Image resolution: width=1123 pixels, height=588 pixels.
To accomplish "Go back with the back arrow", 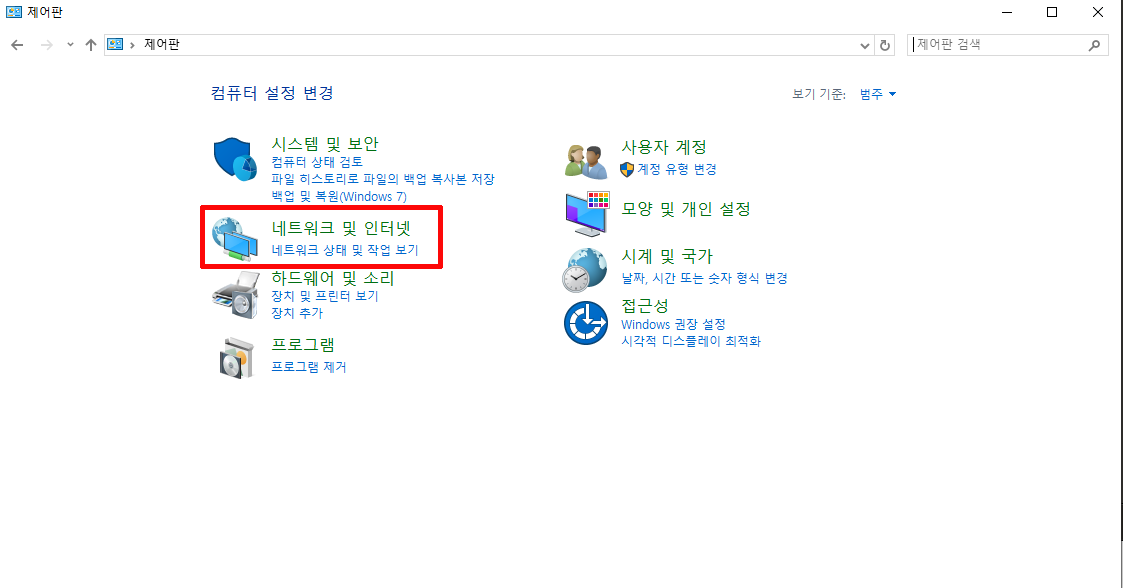I will click(x=17, y=45).
